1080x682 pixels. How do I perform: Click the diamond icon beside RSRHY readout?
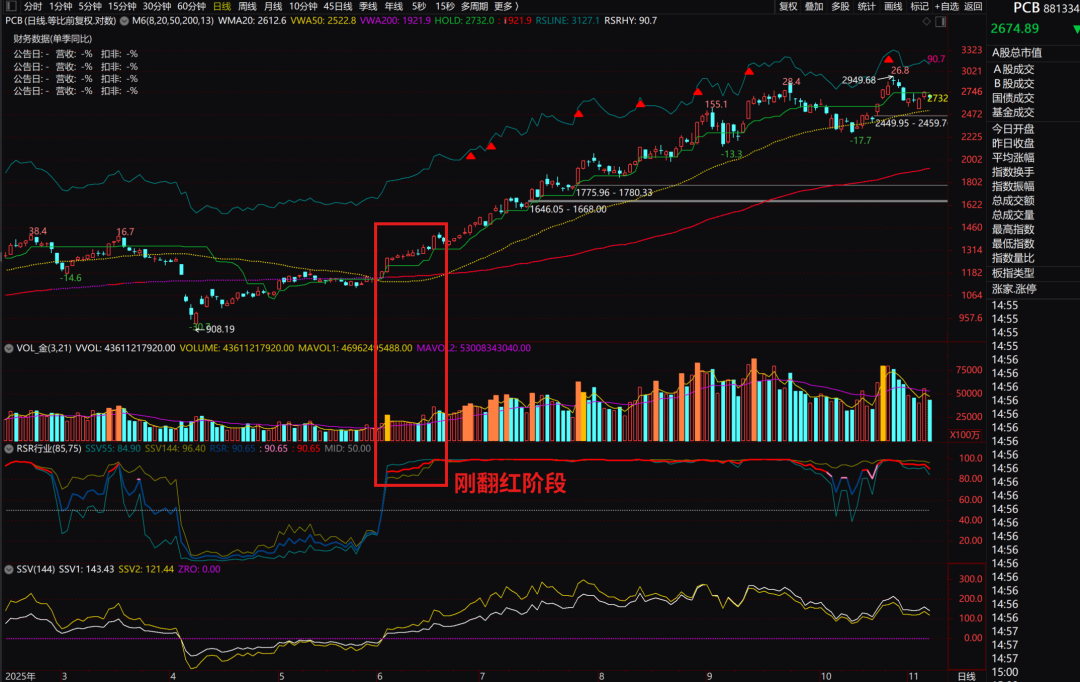point(926,21)
